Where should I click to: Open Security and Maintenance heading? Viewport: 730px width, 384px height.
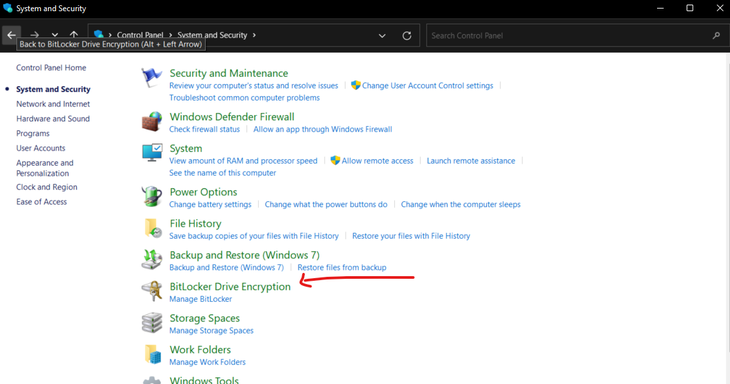coord(229,73)
